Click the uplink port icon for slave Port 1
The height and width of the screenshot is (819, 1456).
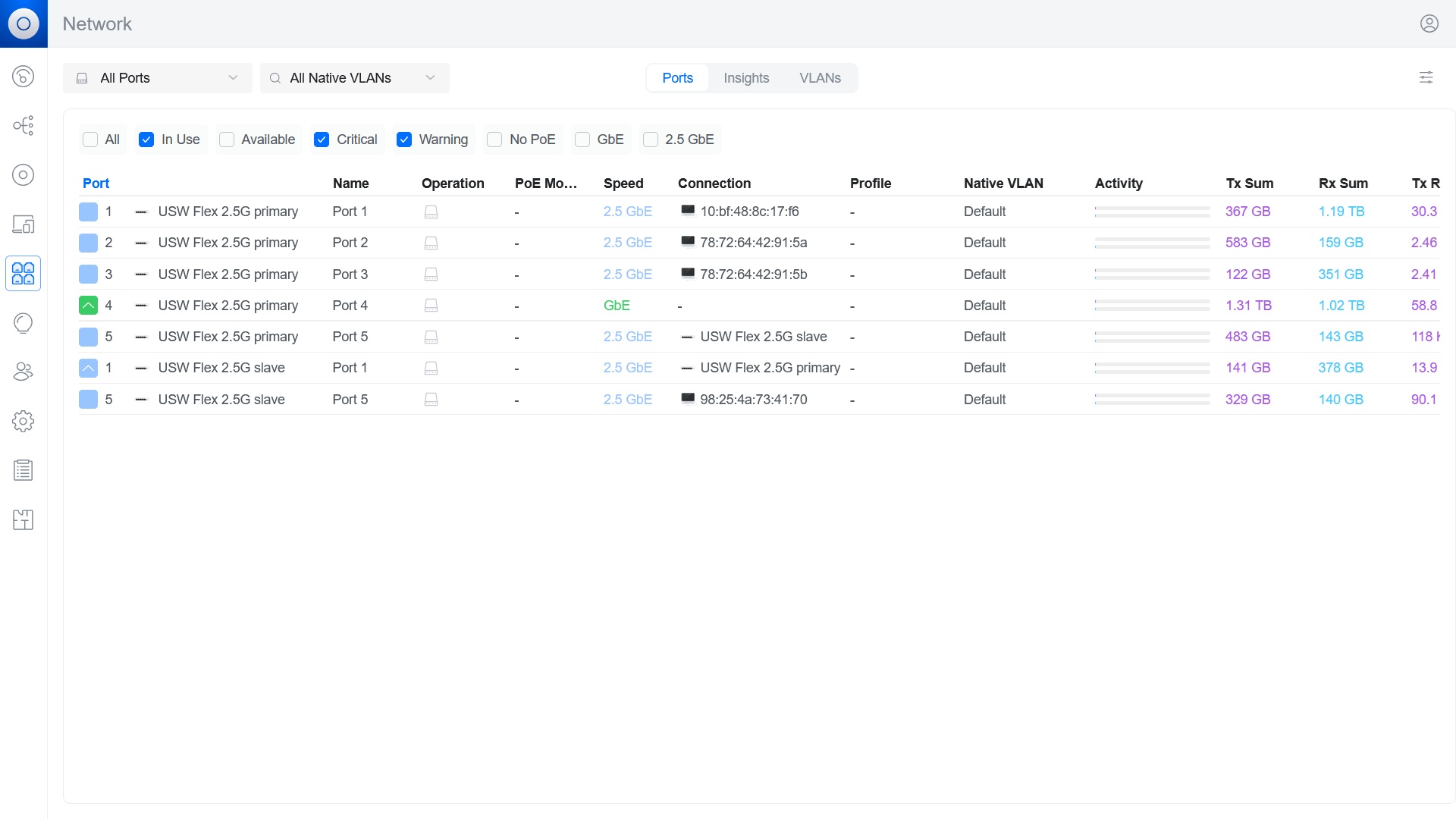(x=88, y=368)
